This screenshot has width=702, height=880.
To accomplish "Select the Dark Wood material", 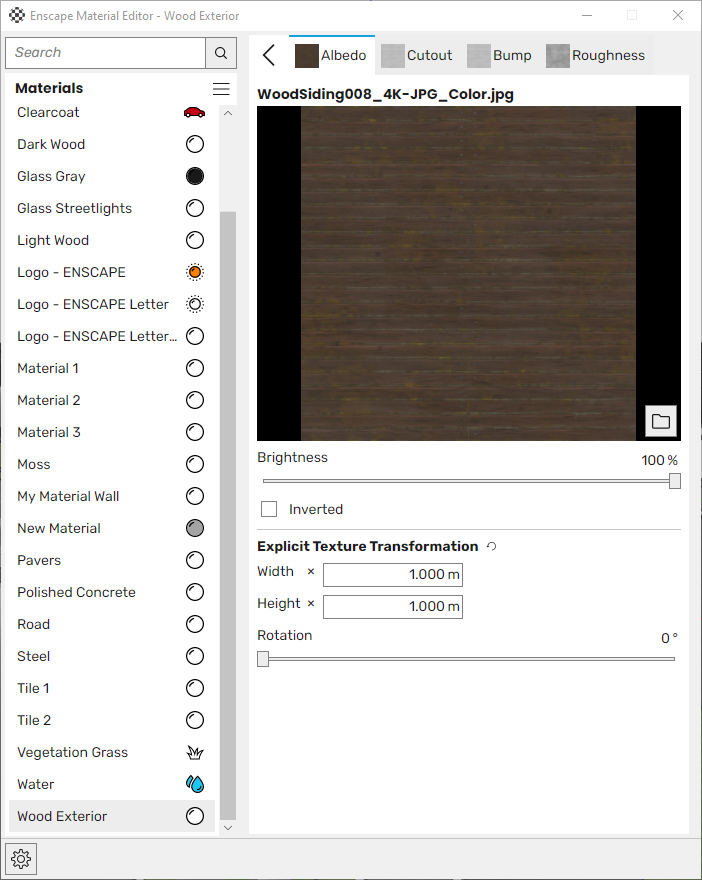I will point(112,144).
